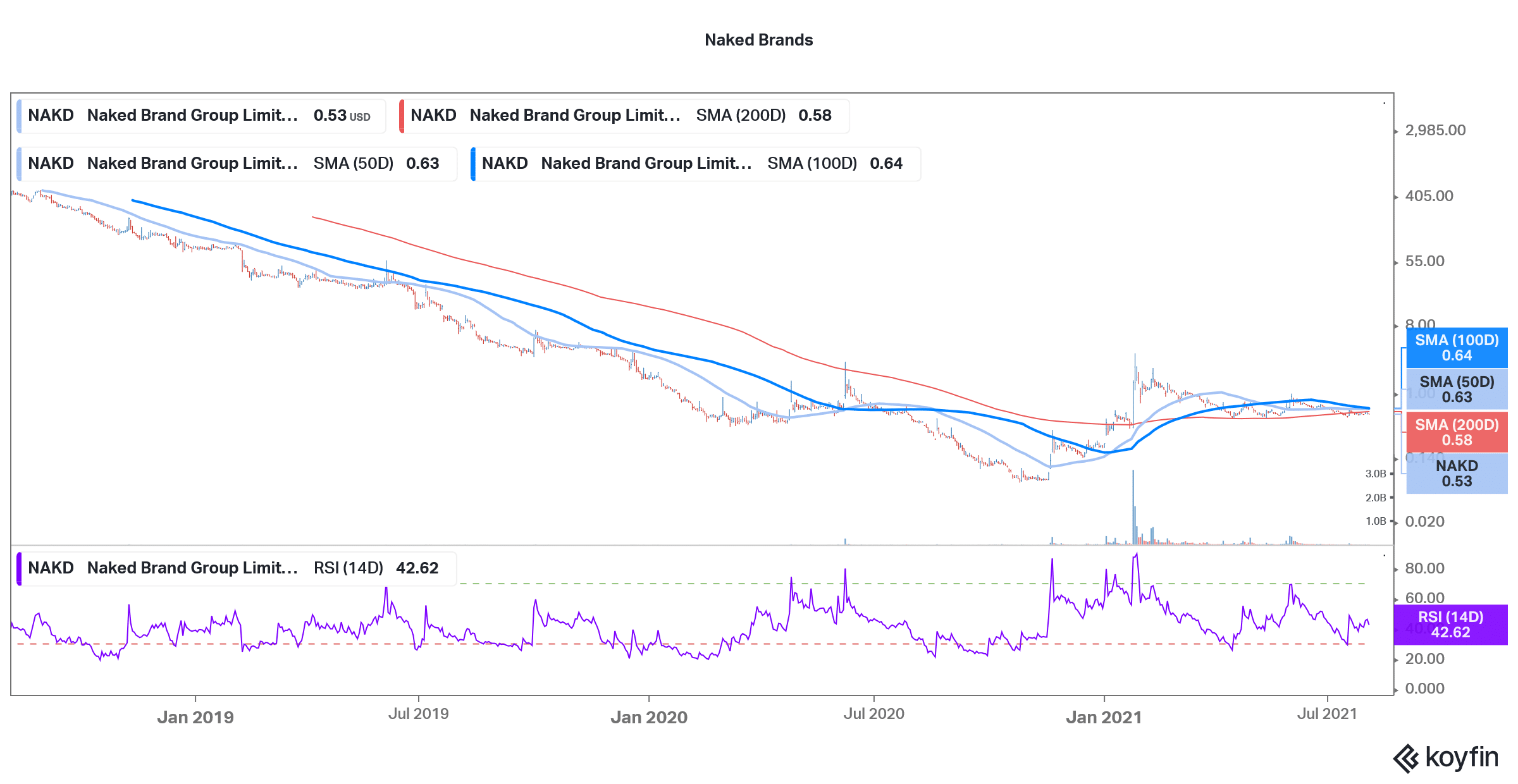1518x784 pixels.
Task: Select the RSI (14D) 42.62 legend box
Action: pos(236,568)
